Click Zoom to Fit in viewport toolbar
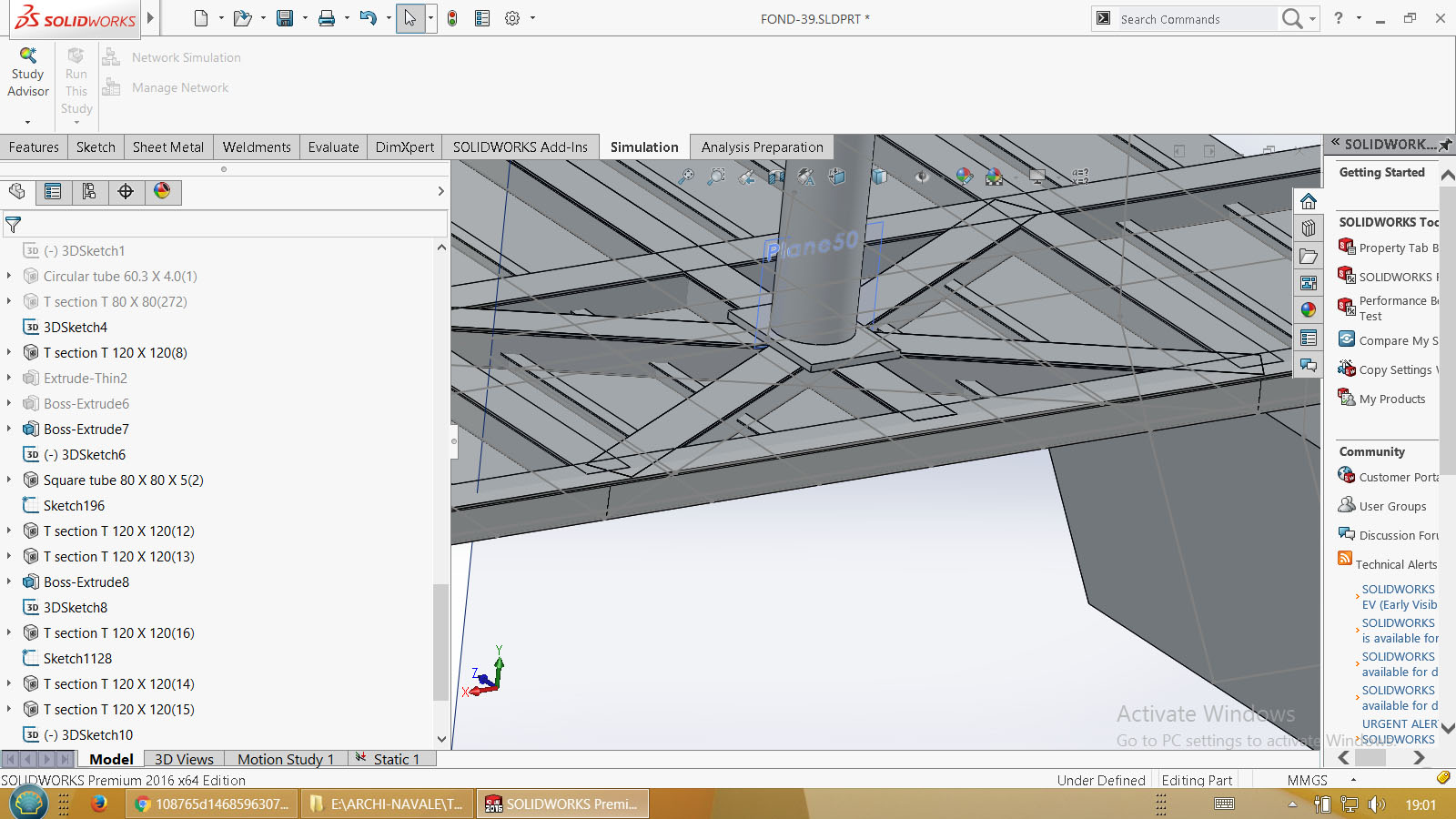This screenshot has width=1456, height=819. coord(686,177)
